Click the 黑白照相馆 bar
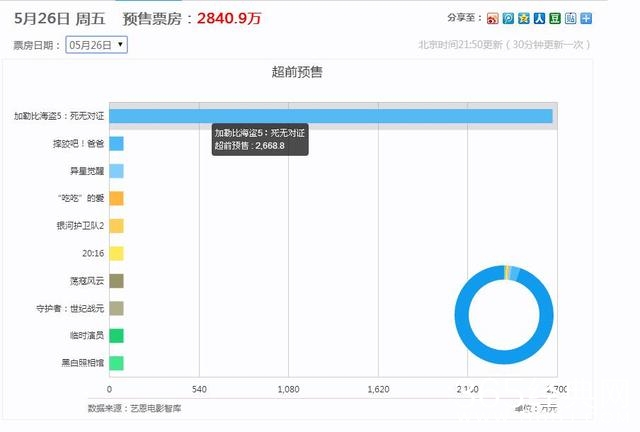 tap(116, 363)
